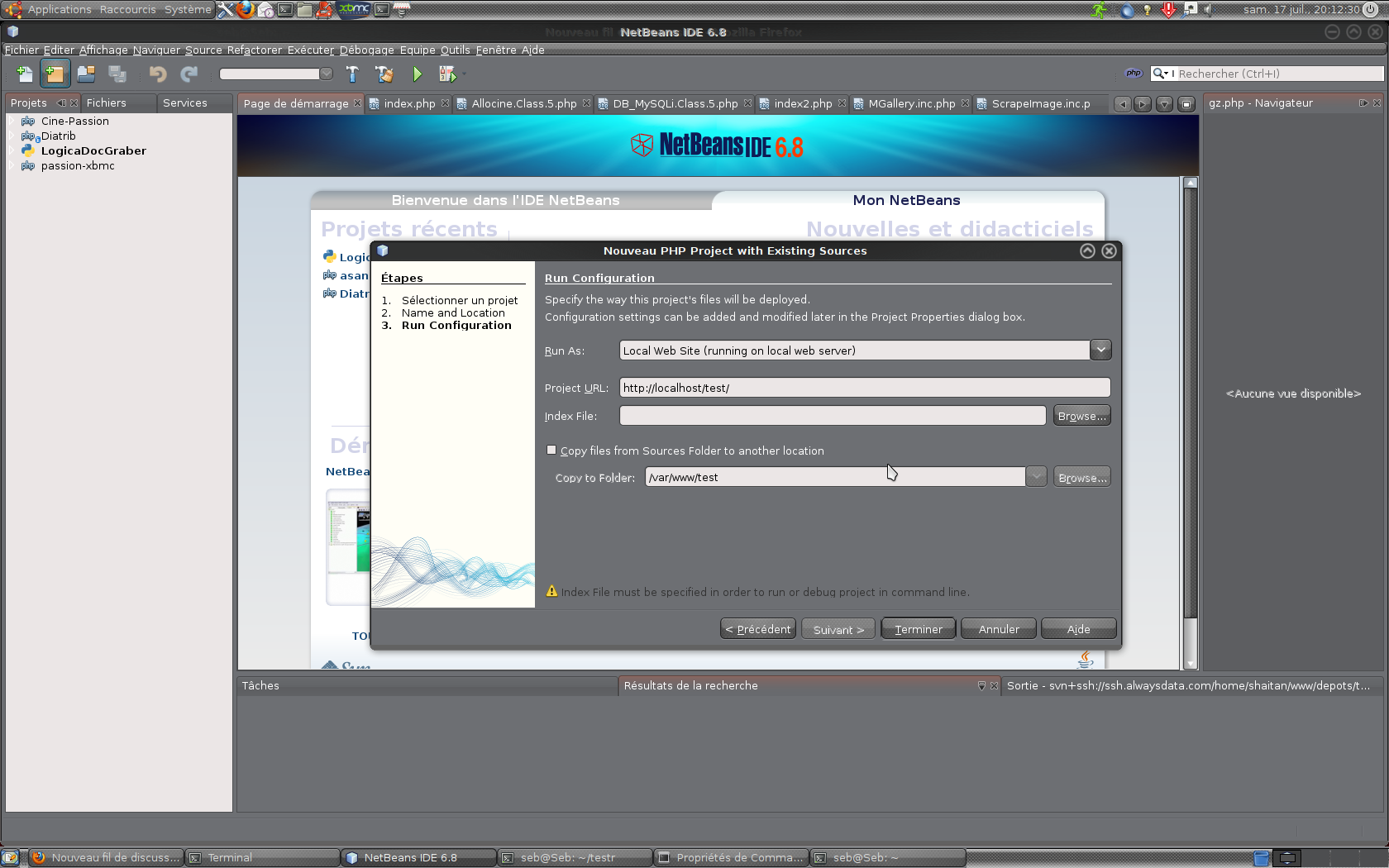Maximize the editor window icon
Image resolution: width=1389 pixels, height=868 pixels.
click(1186, 103)
